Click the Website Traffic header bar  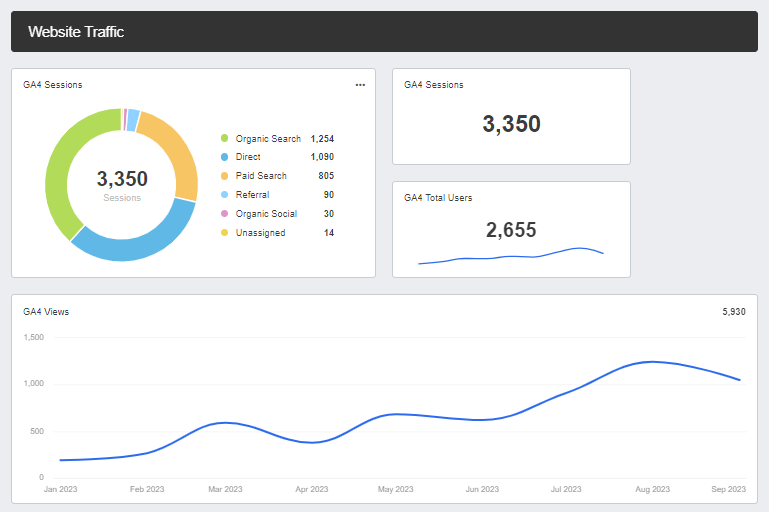[x=384, y=32]
